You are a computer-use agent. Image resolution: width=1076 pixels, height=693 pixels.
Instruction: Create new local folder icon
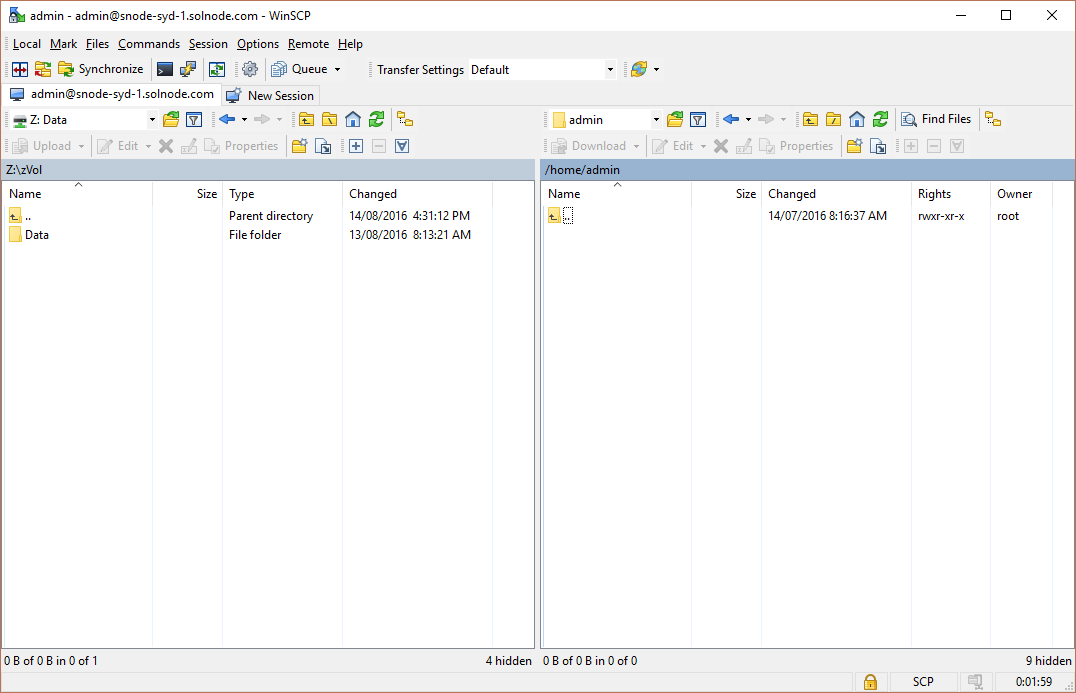[x=299, y=145]
